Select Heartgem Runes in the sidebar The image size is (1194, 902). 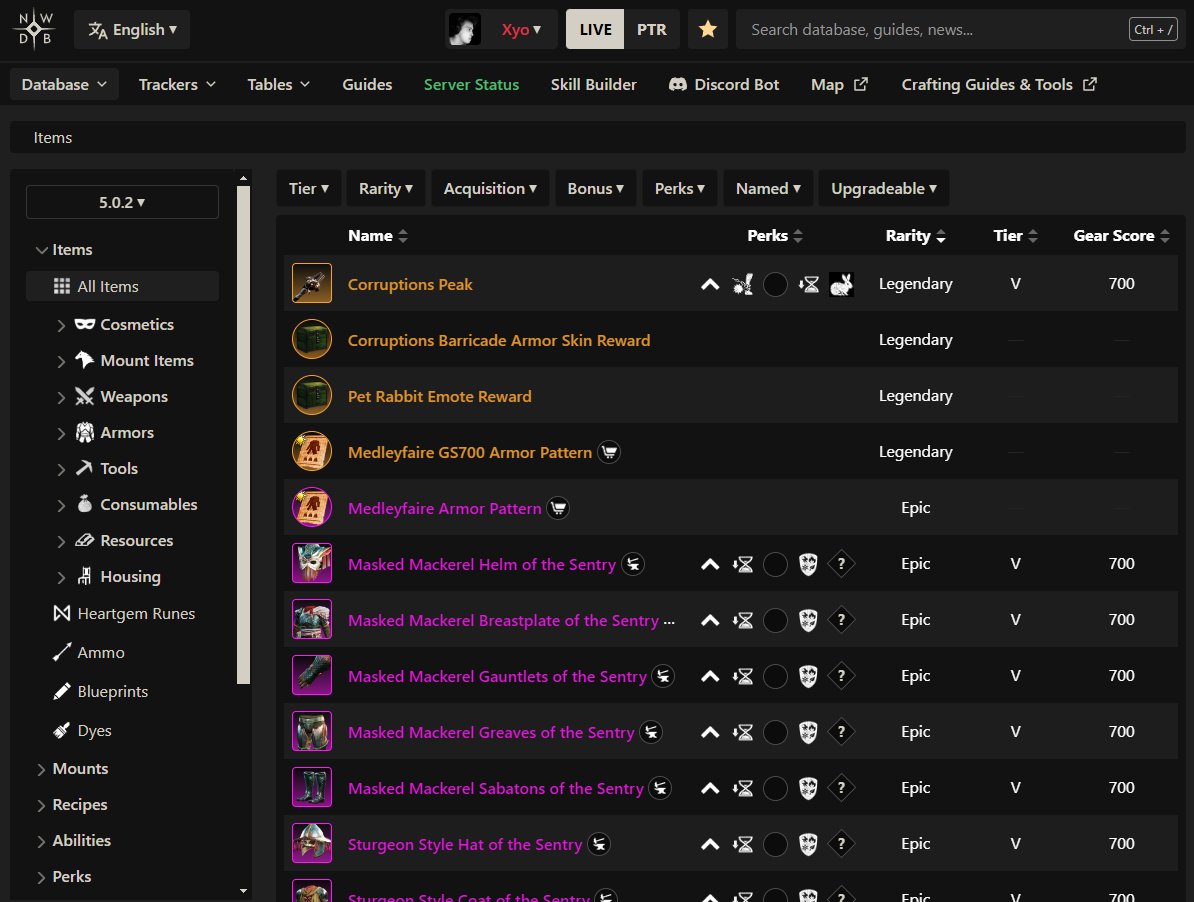coord(124,614)
